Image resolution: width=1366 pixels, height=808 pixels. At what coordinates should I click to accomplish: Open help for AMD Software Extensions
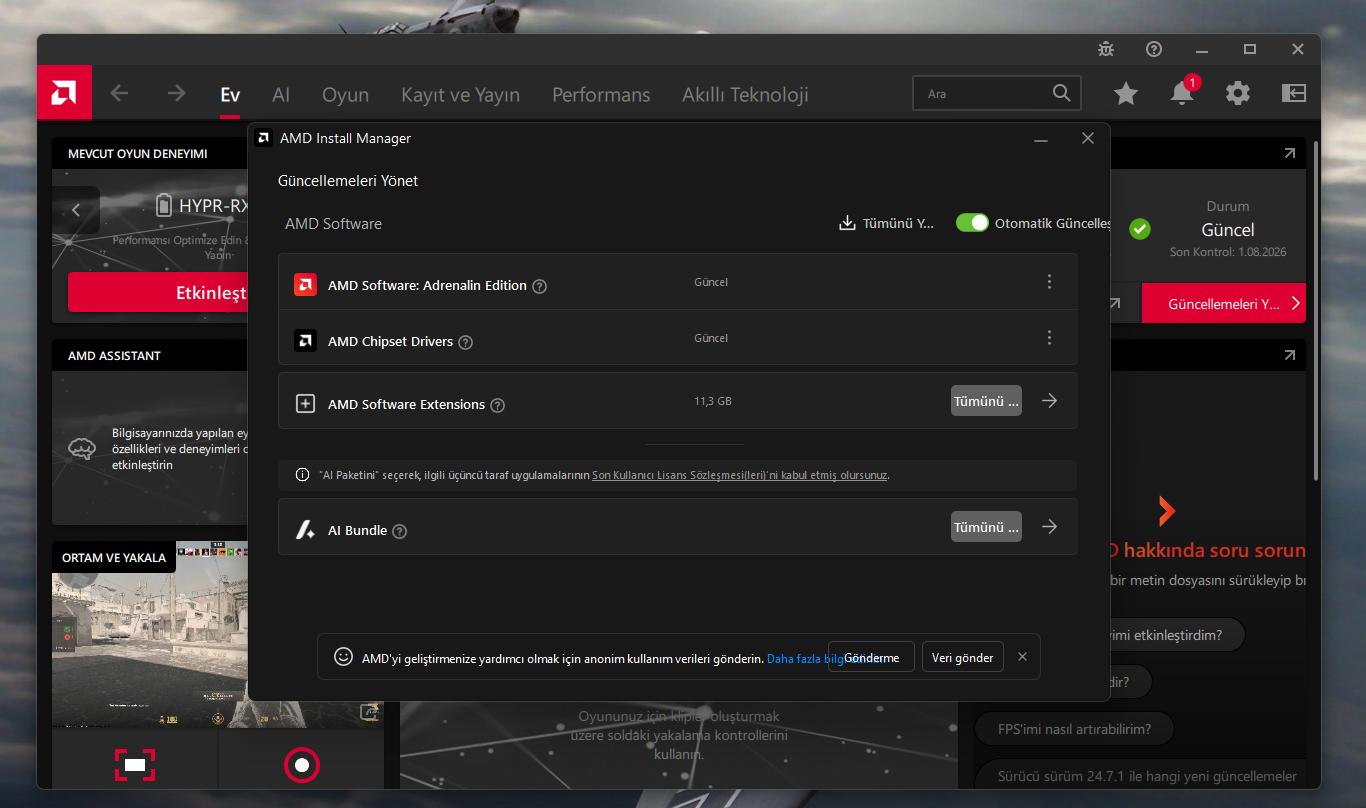coord(498,406)
